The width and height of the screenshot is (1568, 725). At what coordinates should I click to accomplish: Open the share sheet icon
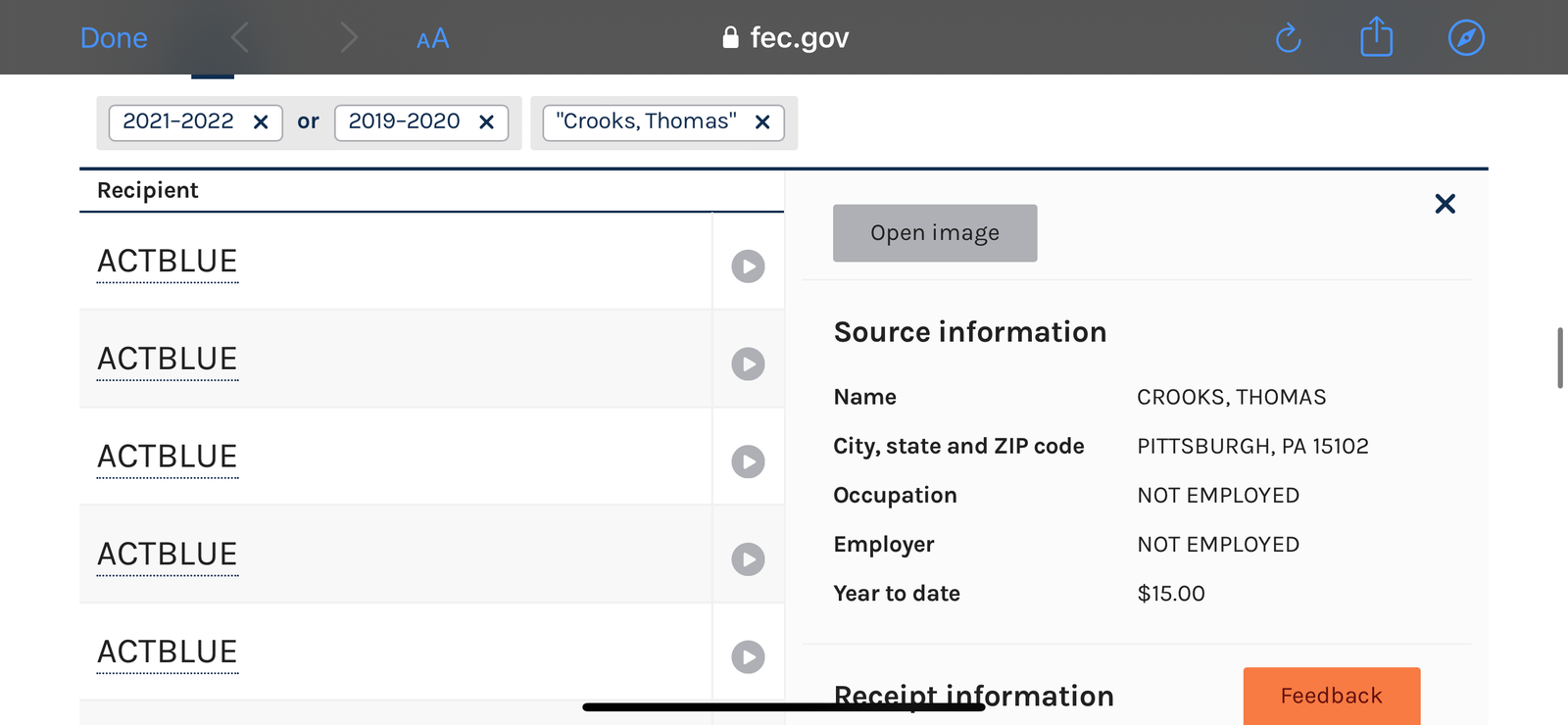click(1376, 37)
